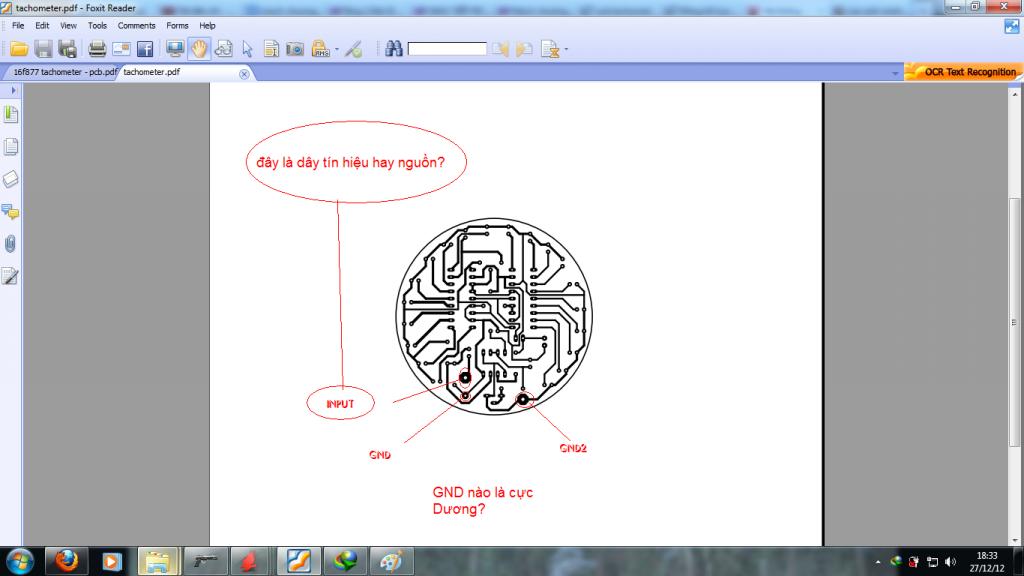1024x576 pixels.
Task: Select the tachometer.pdf tab
Action: tap(152, 72)
